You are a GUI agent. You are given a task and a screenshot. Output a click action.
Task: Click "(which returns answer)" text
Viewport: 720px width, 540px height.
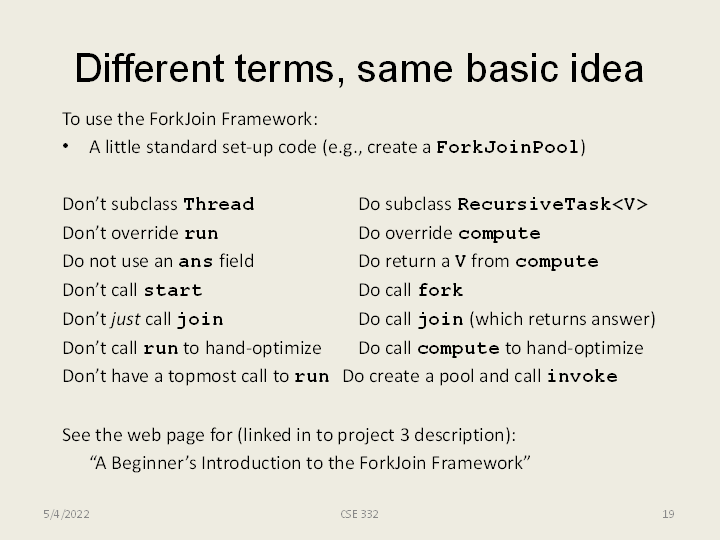click(562, 319)
